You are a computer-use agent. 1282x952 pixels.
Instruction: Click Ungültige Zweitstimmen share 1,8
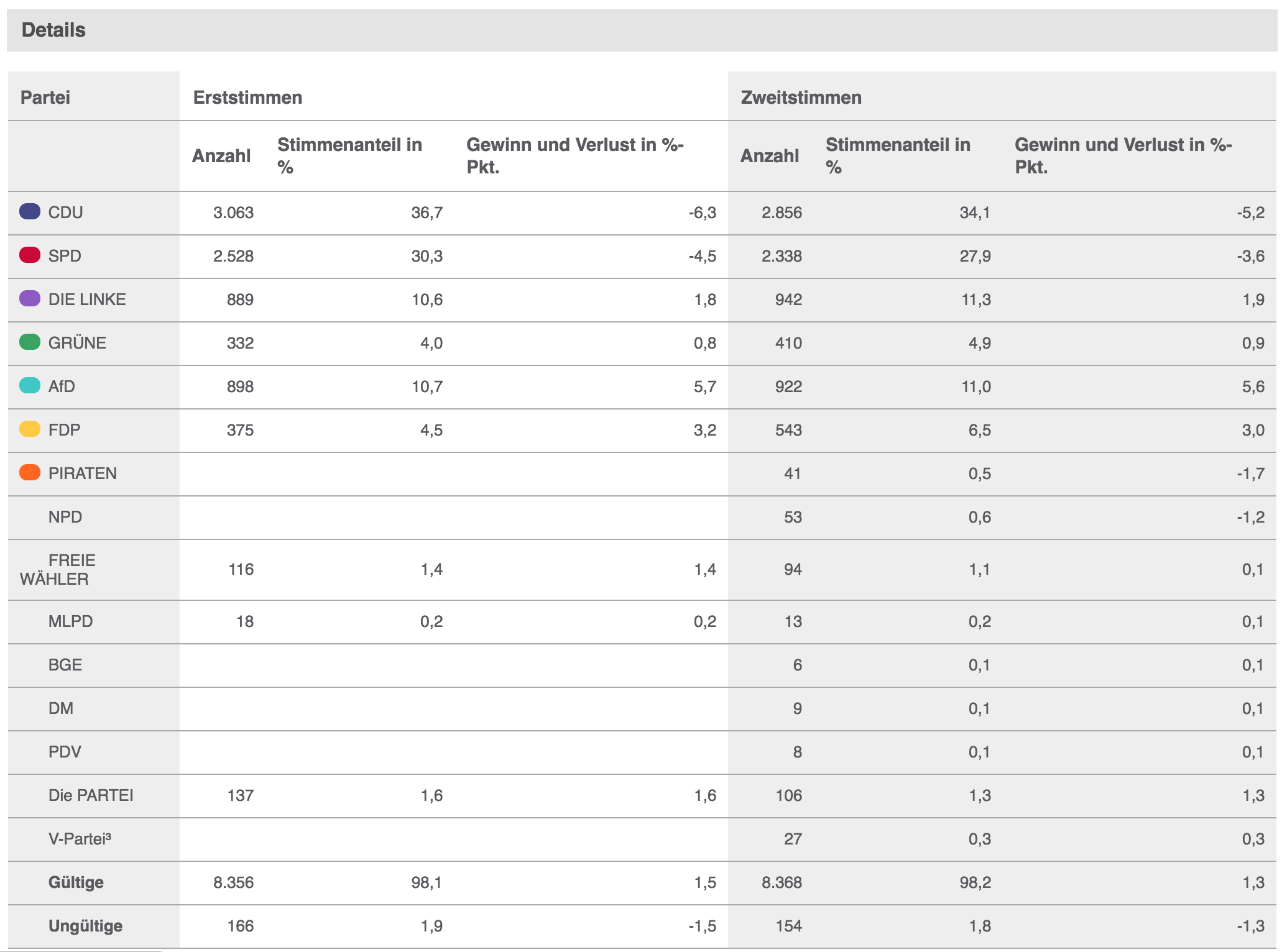point(980,926)
